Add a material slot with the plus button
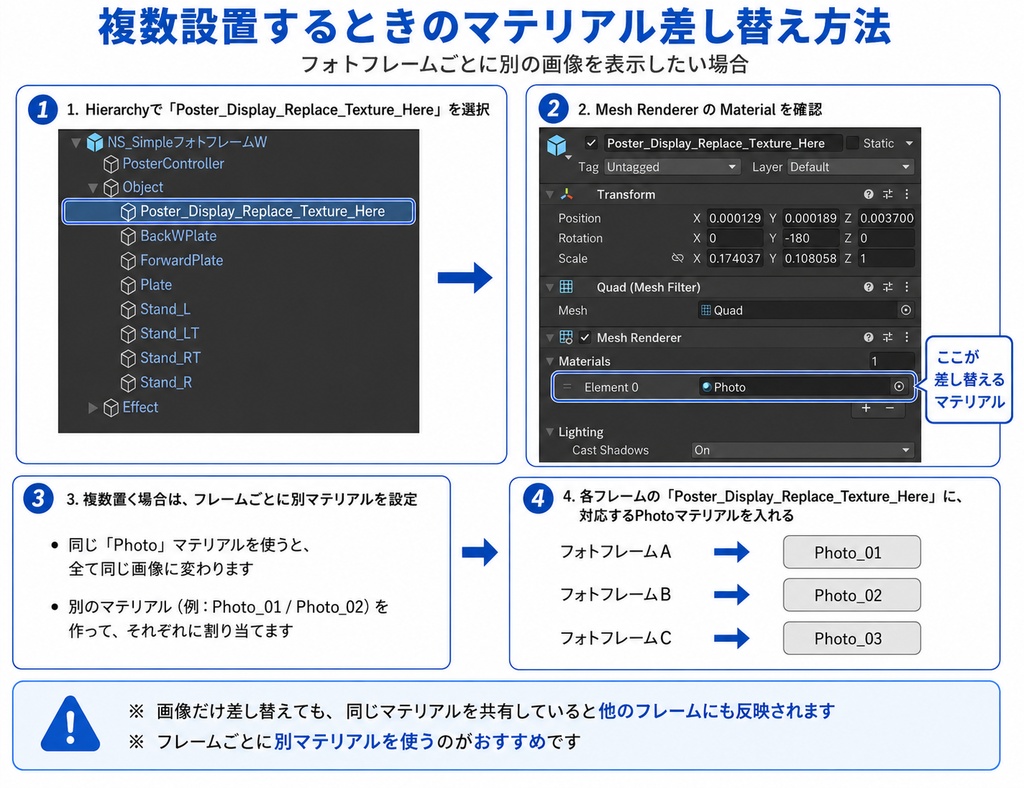The height and width of the screenshot is (788, 1024). [x=866, y=408]
